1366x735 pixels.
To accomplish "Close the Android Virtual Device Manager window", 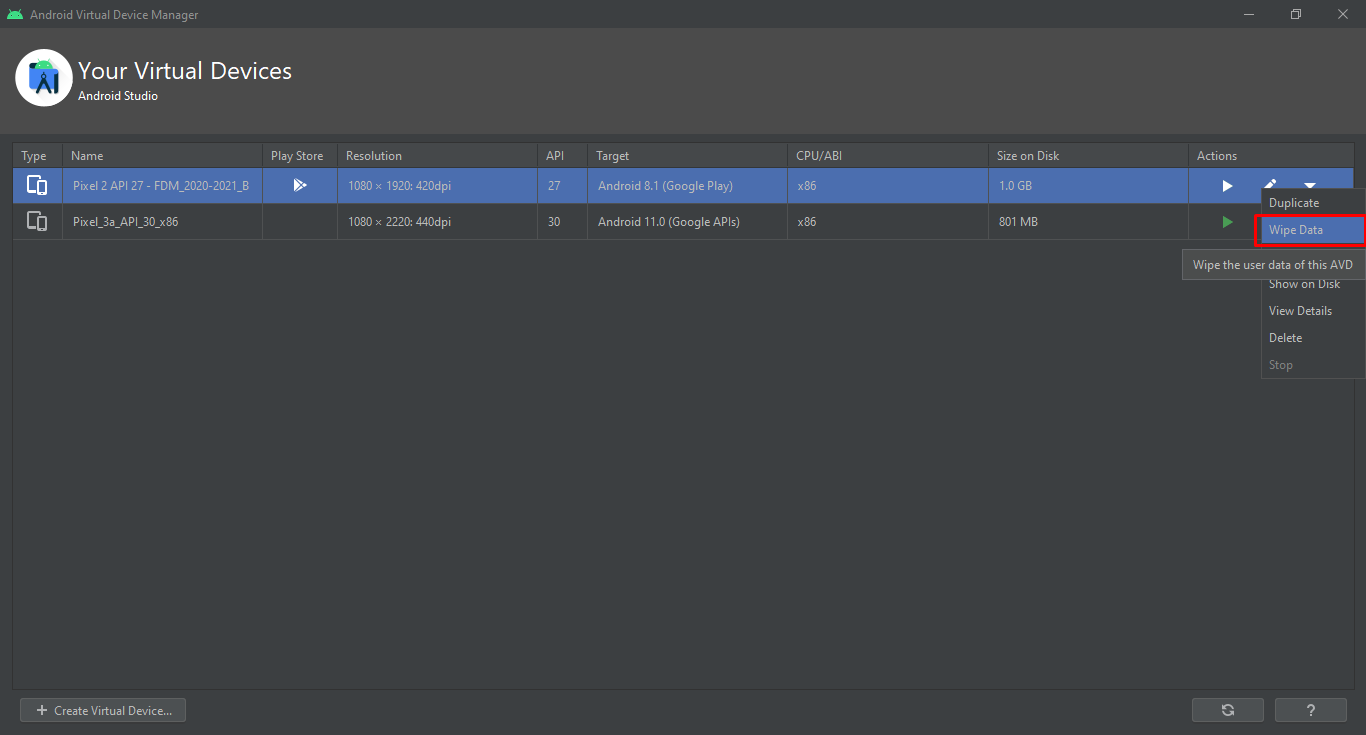I will [x=1343, y=14].
